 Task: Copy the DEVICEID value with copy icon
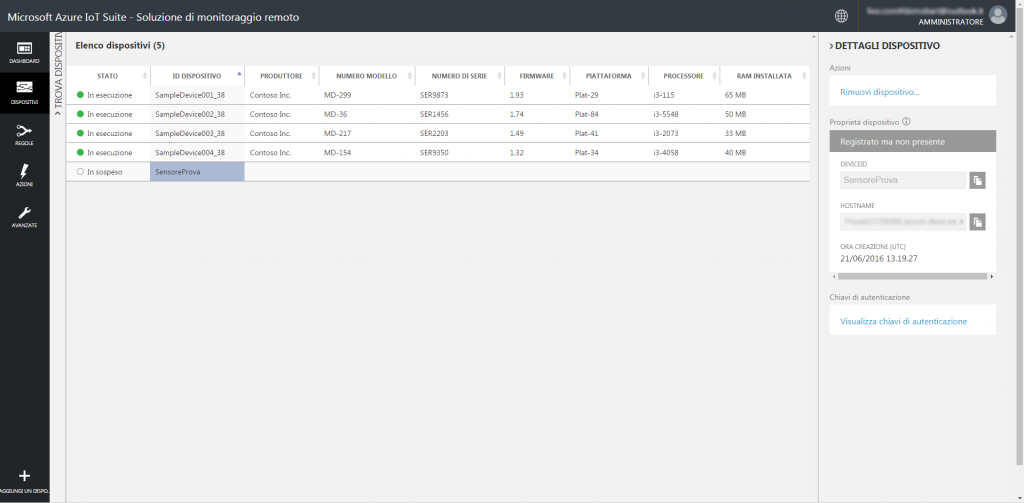977,180
